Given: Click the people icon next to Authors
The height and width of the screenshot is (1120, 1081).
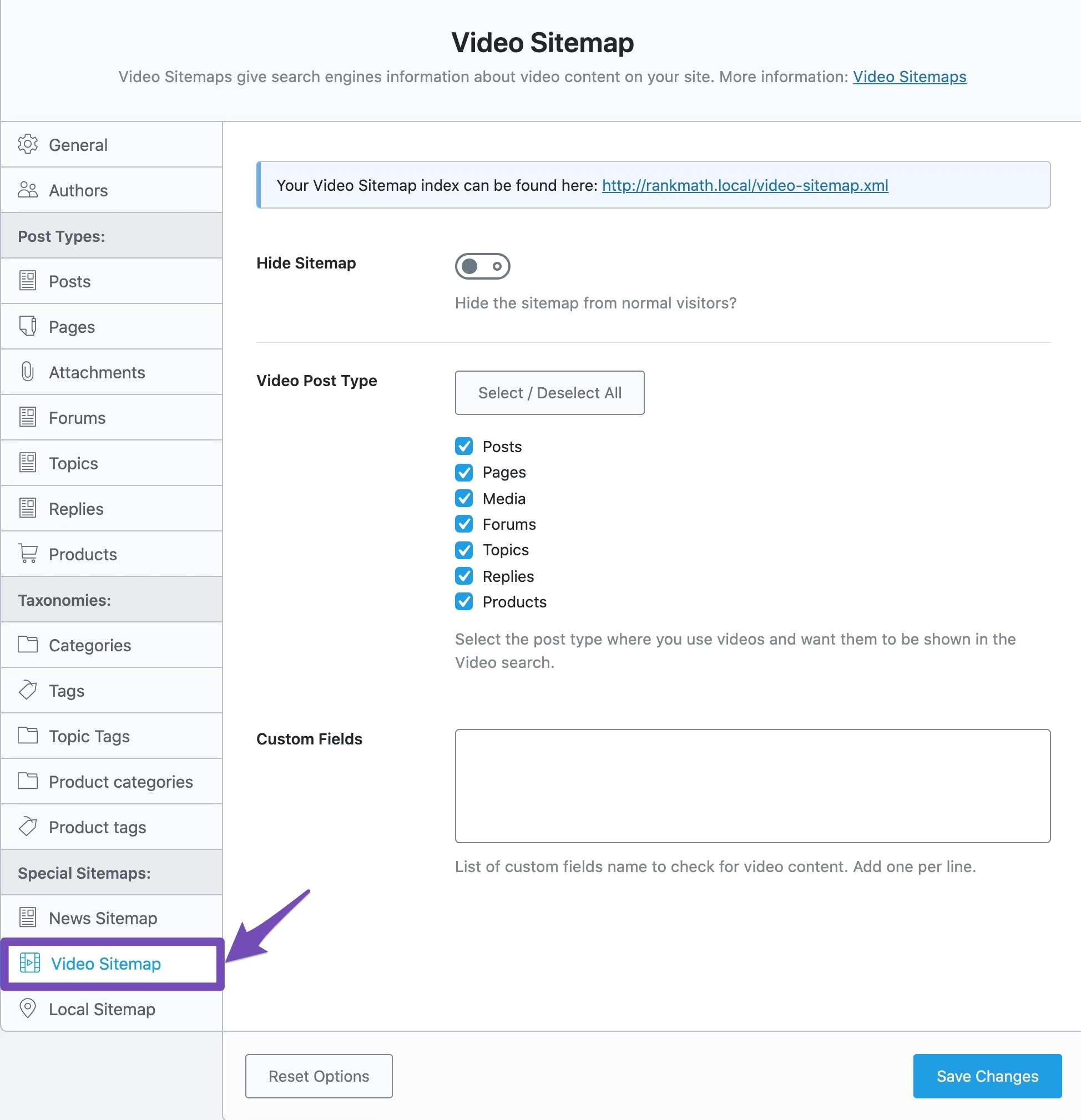Looking at the screenshot, I should pyautogui.click(x=27, y=190).
